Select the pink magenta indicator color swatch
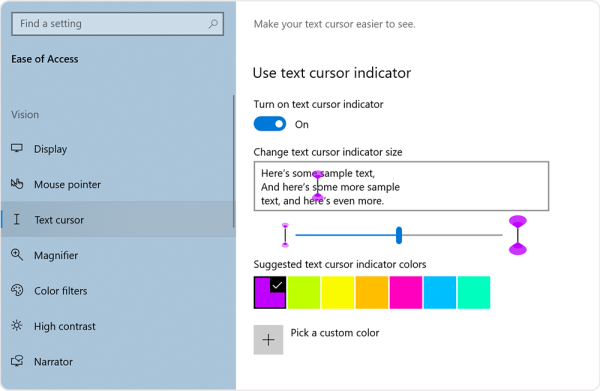The height and width of the screenshot is (391, 600). click(x=406, y=292)
